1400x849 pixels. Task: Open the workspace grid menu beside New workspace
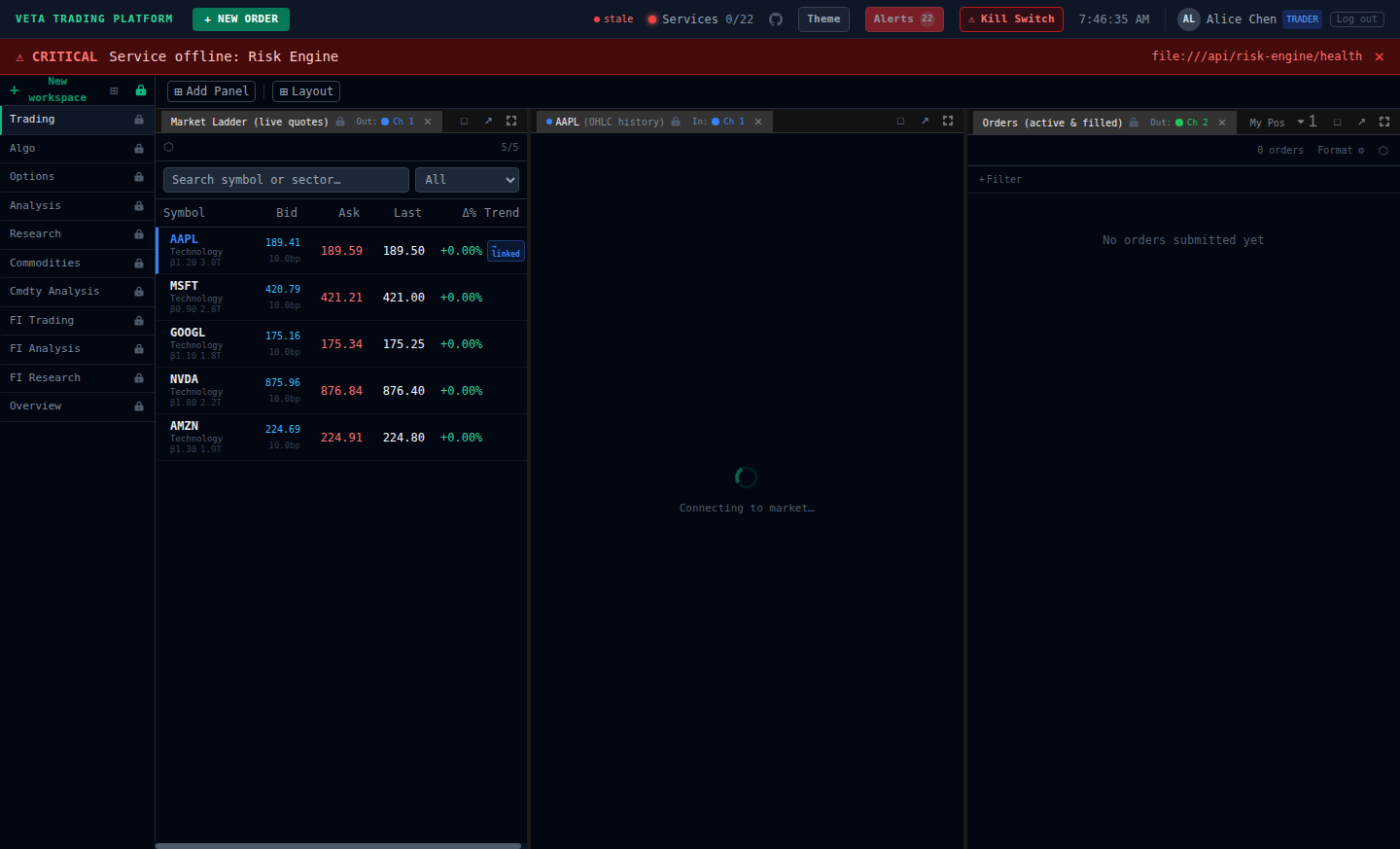click(x=114, y=89)
